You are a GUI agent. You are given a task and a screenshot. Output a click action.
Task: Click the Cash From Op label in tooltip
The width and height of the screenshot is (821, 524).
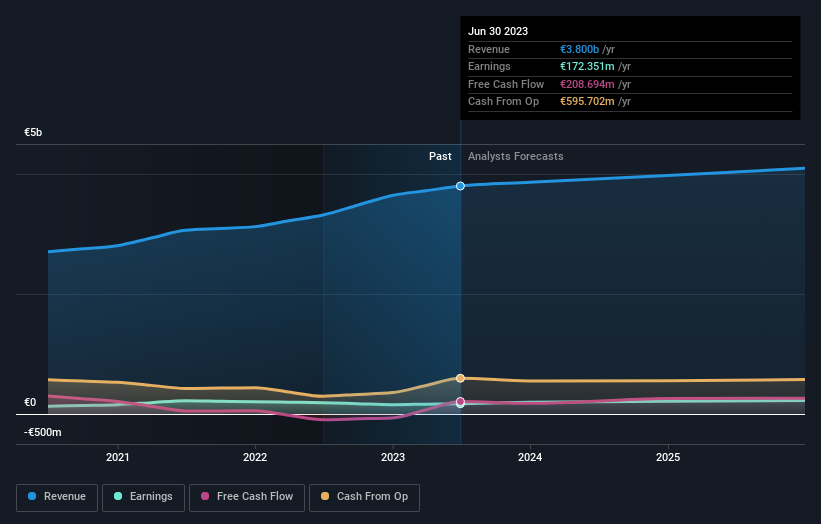point(503,102)
